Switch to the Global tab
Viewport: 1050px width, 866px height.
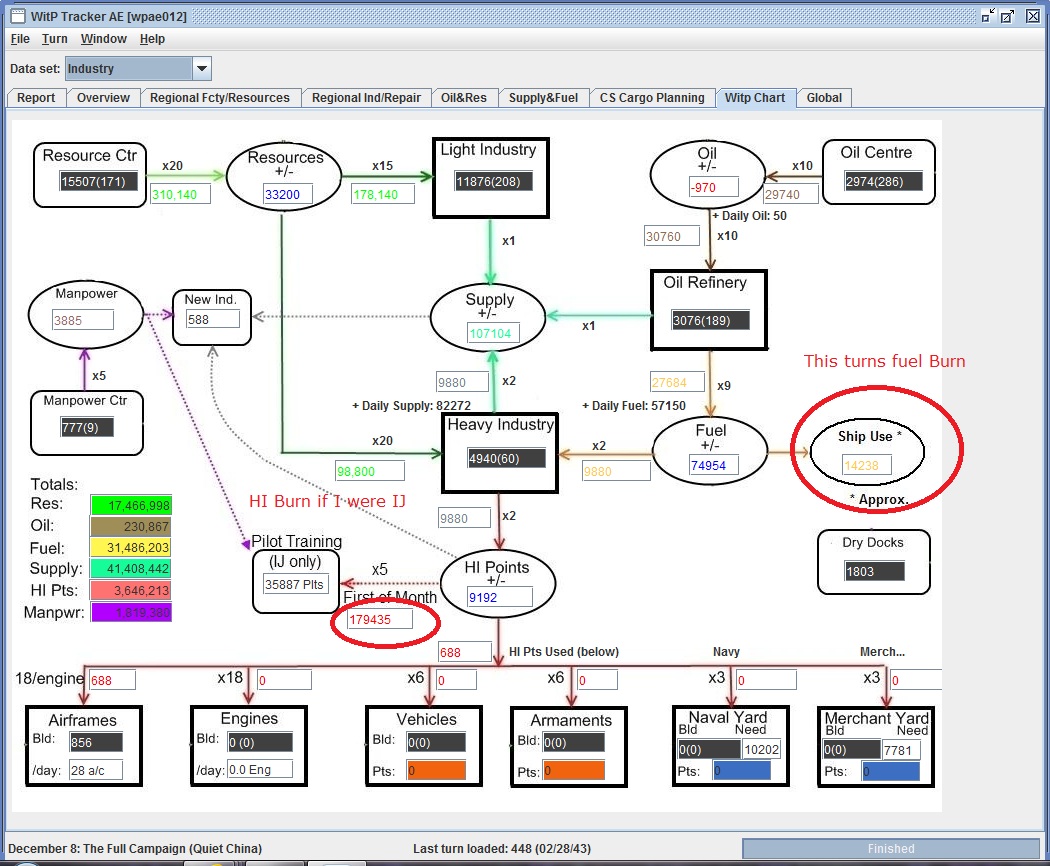click(x=824, y=98)
